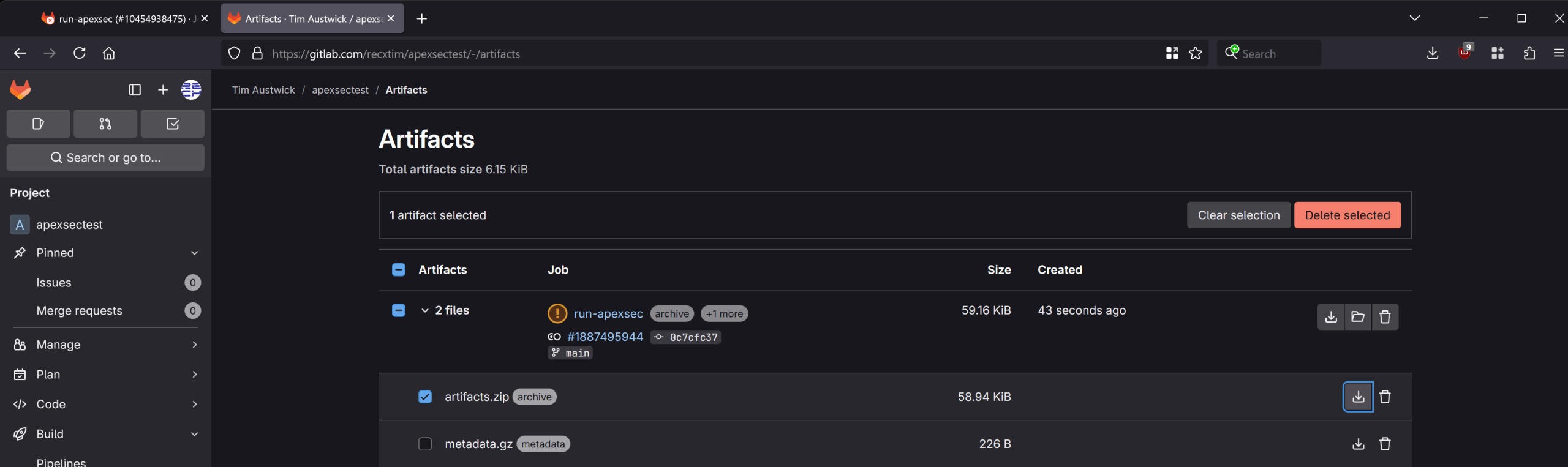
Task: Download the run-apexsec job artifacts
Action: (1330, 317)
